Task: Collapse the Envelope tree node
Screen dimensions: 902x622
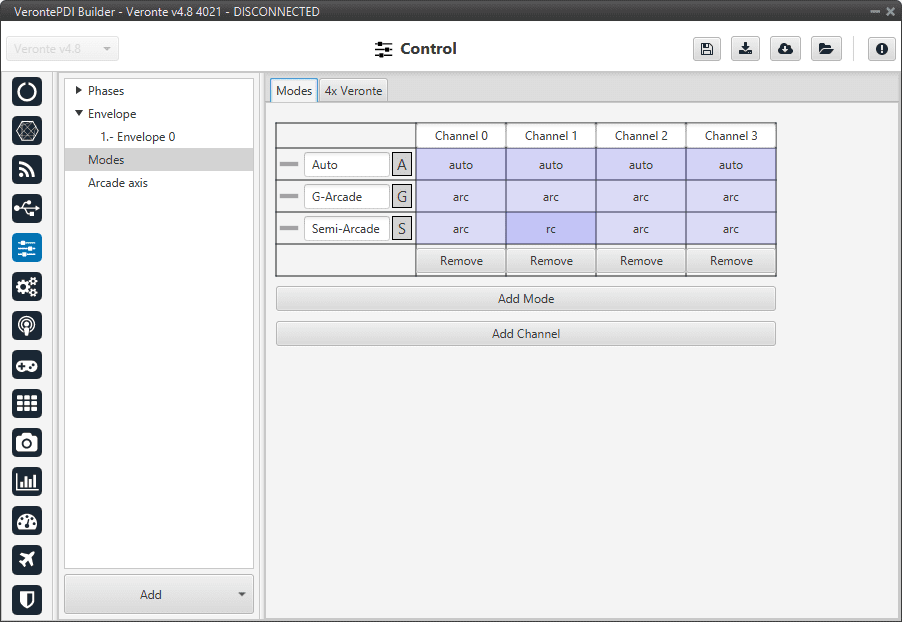Action: click(x=79, y=113)
